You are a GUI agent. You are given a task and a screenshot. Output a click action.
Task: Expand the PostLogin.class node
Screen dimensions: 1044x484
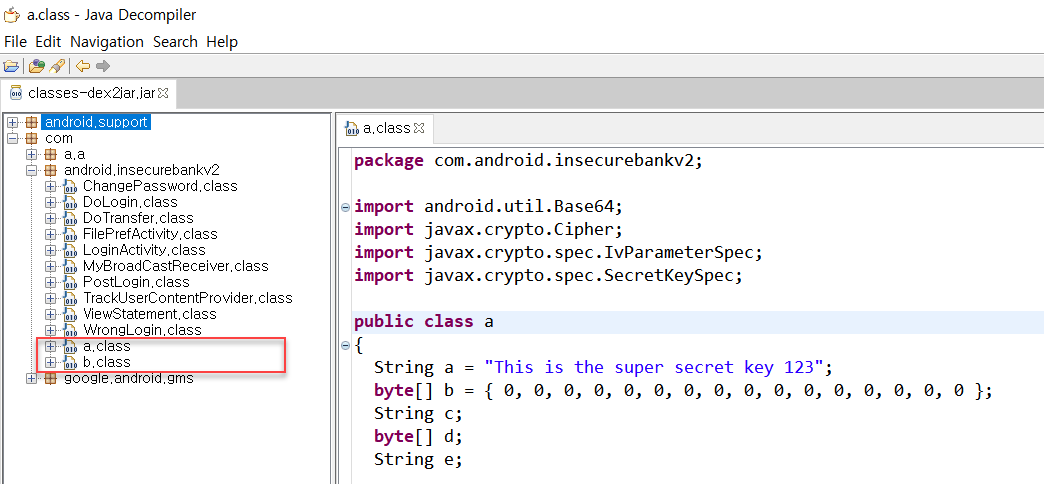pyautogui.click(x=51, y=282)
